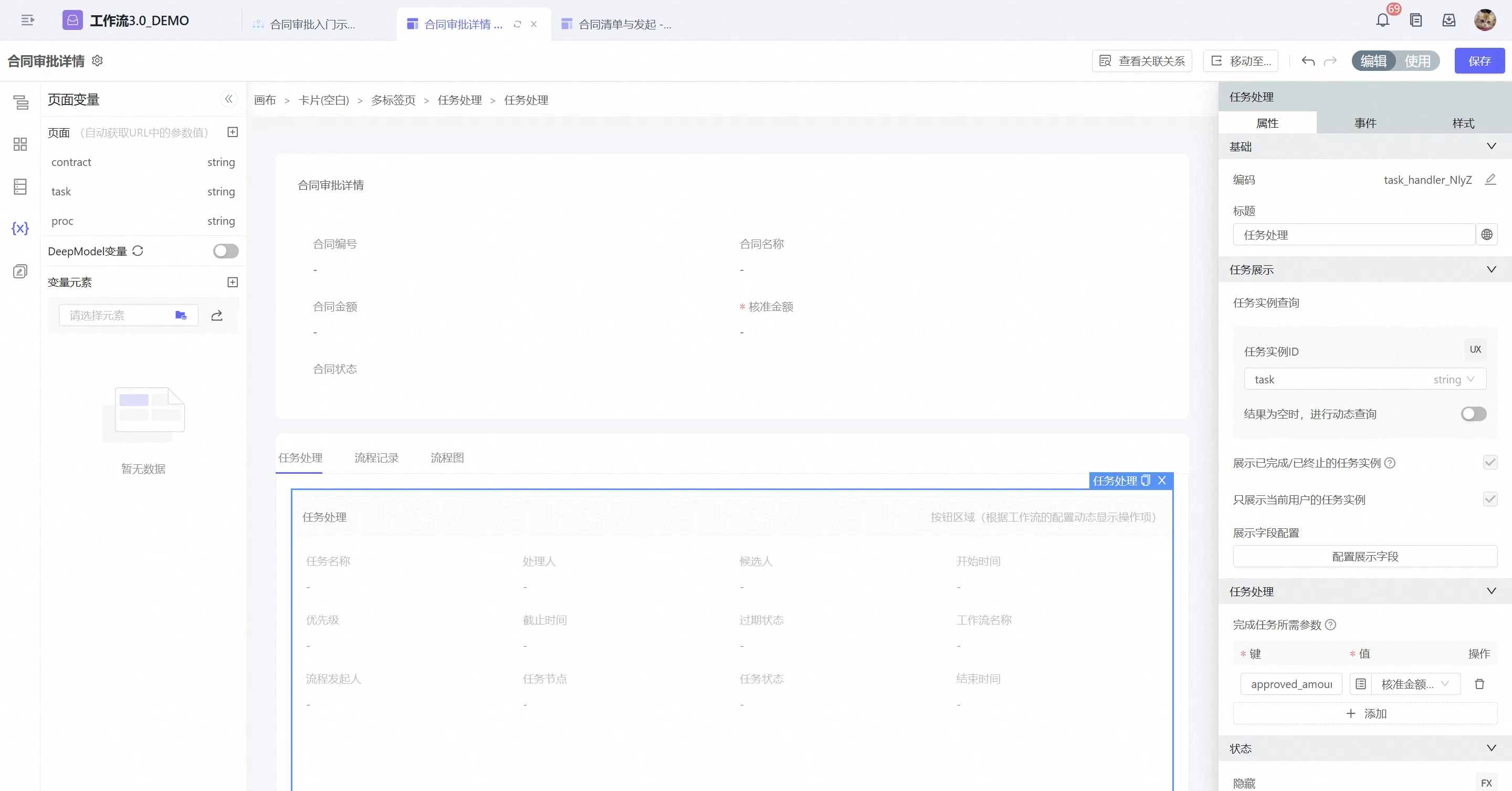The width and height of the screenshot is (1512, 791).
Task: Click the page variables {x} sidebar icon
Action: pyautogui.click(x=20, y=228)
